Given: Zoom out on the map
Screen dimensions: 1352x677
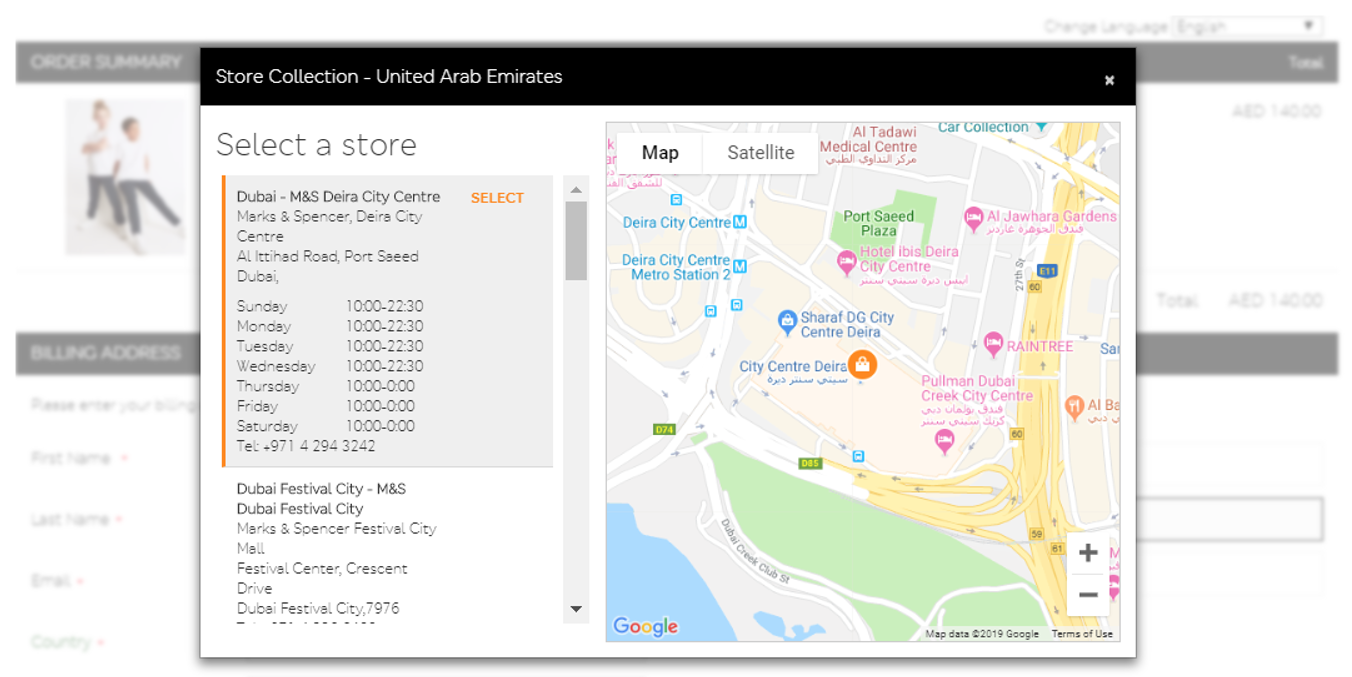Looking at the screenshot, I should pyautogui.click(x=1088, y=595).
